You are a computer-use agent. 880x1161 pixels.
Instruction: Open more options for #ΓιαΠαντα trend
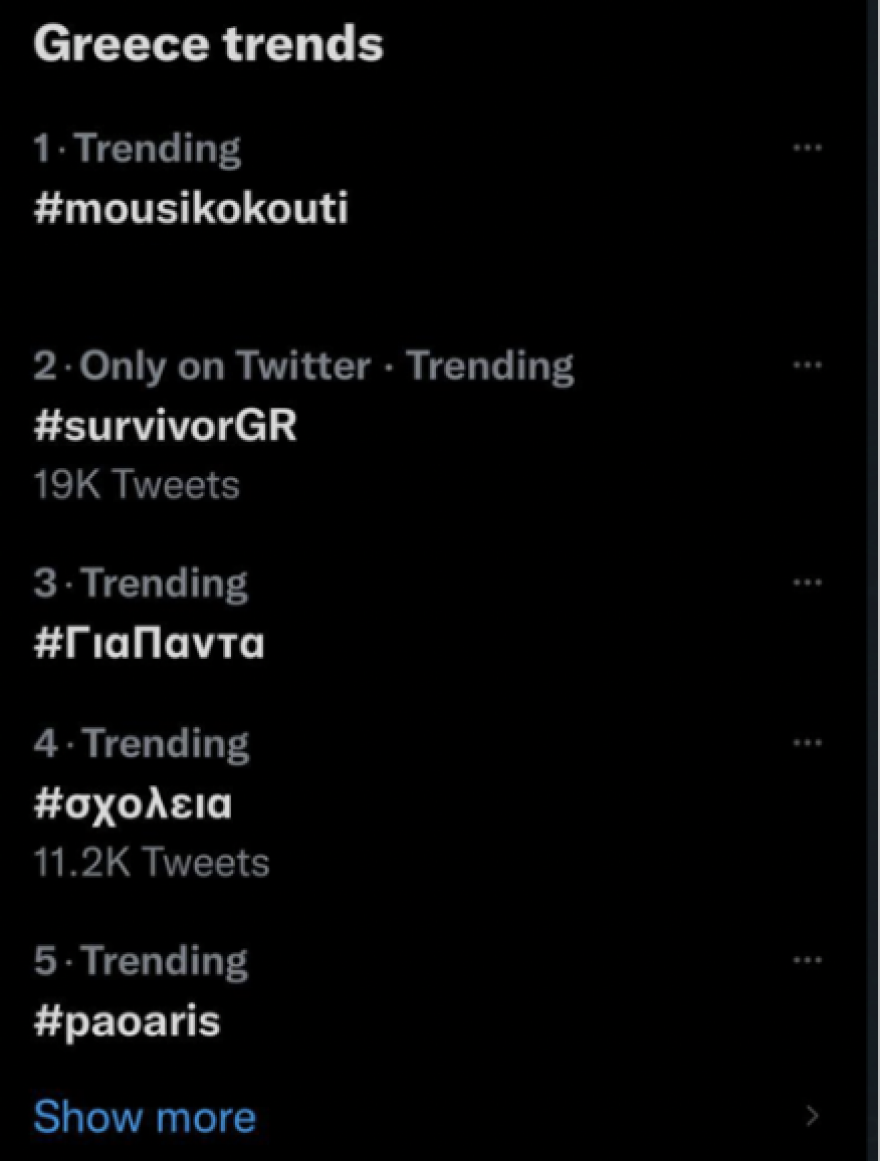808,580
